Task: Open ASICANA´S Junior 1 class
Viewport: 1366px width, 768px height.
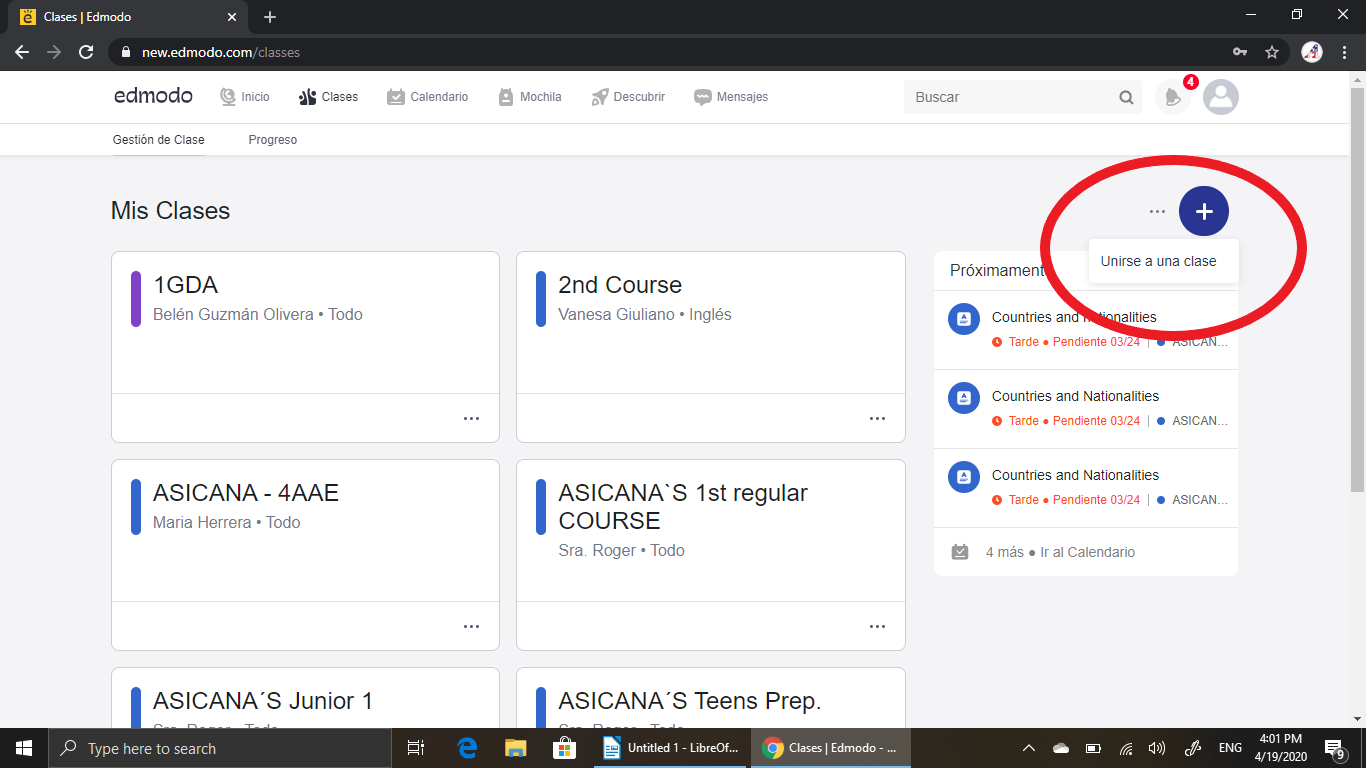Action: coord(305,698)
